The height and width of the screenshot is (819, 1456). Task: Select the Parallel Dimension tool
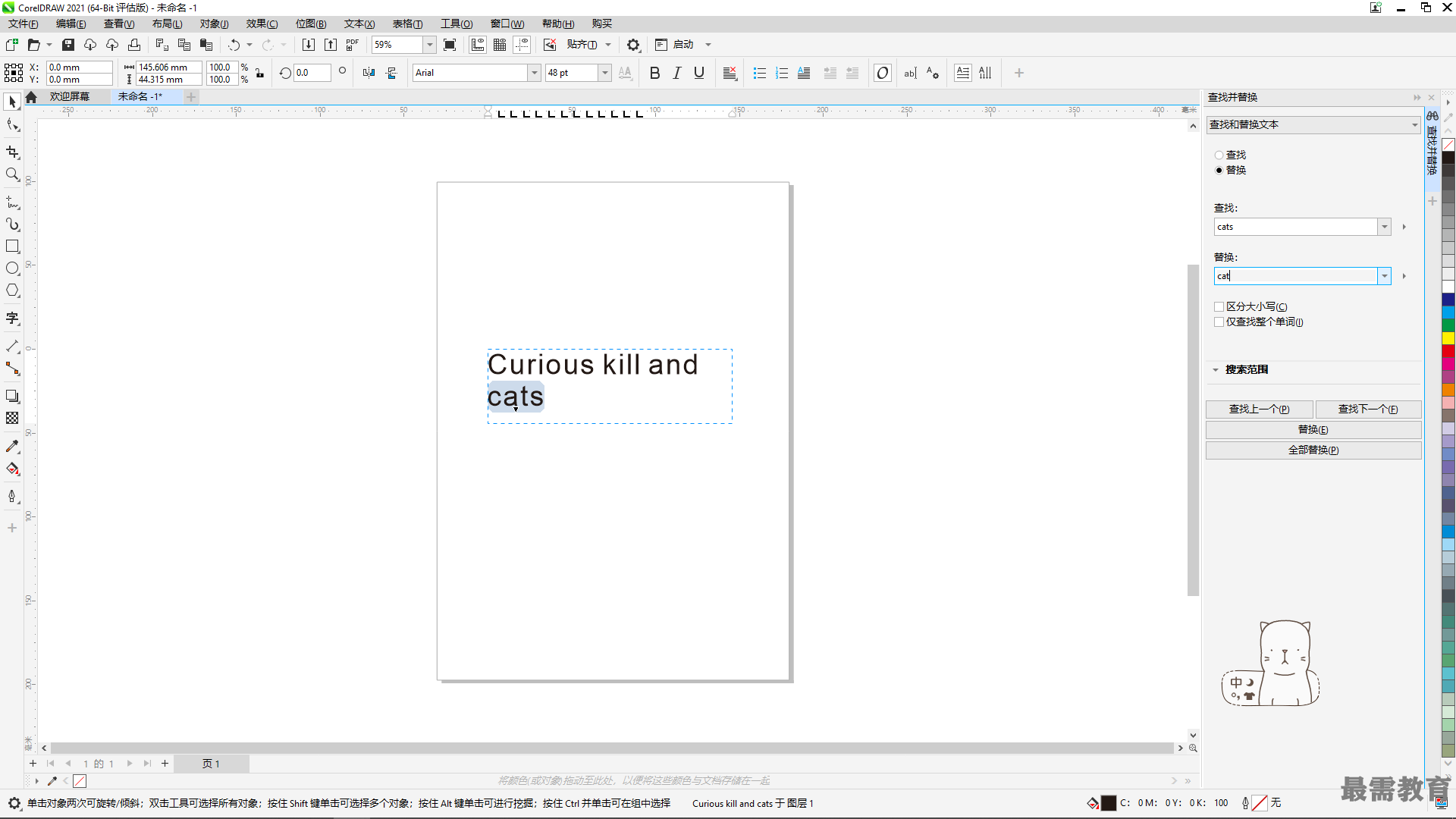click(x=12, y=347)
